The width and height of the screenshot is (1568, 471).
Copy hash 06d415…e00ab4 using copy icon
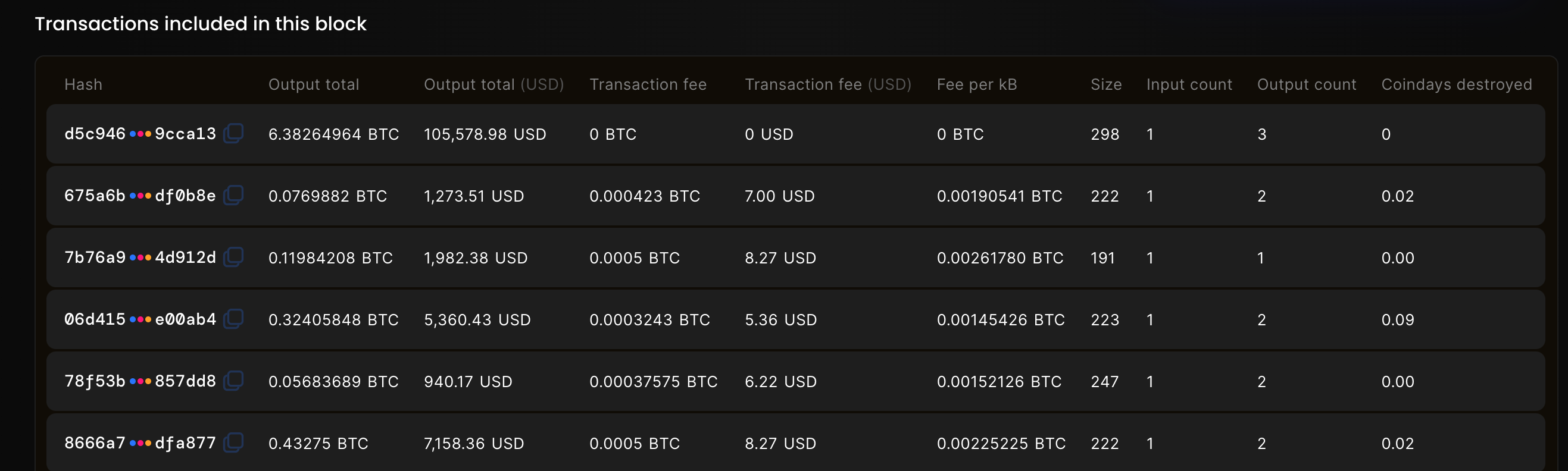[234, 319]
